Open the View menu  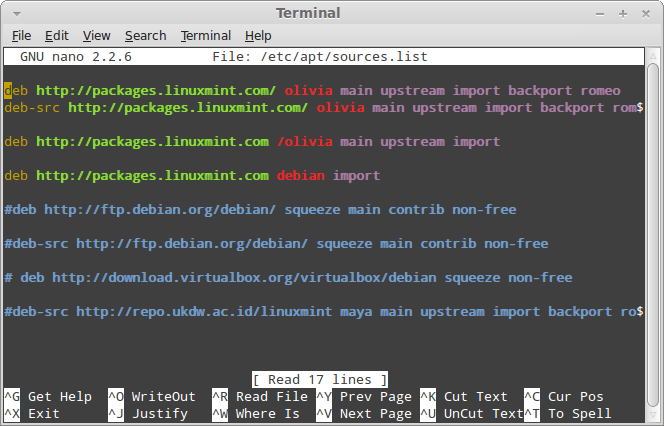coord(97,36)
